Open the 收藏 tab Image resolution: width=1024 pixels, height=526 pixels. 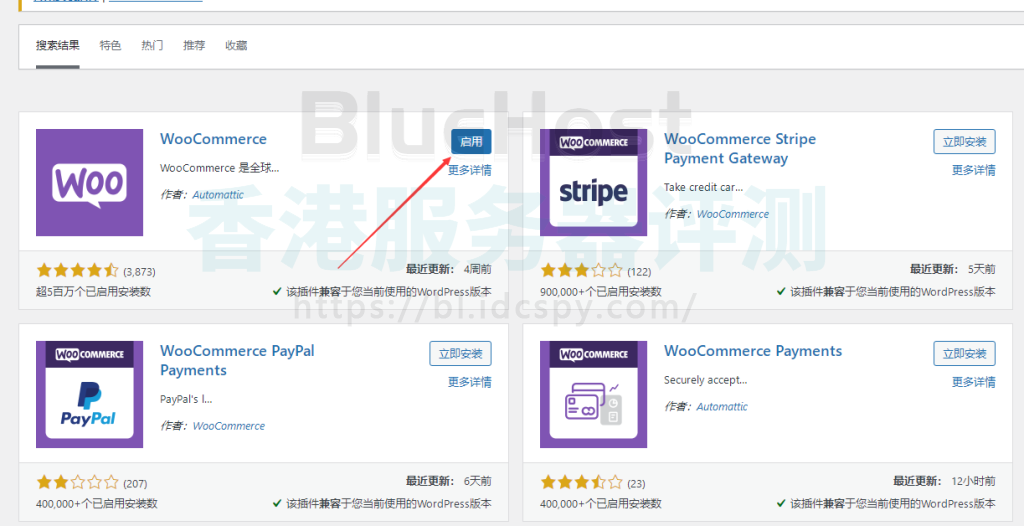tap(236, 46)
